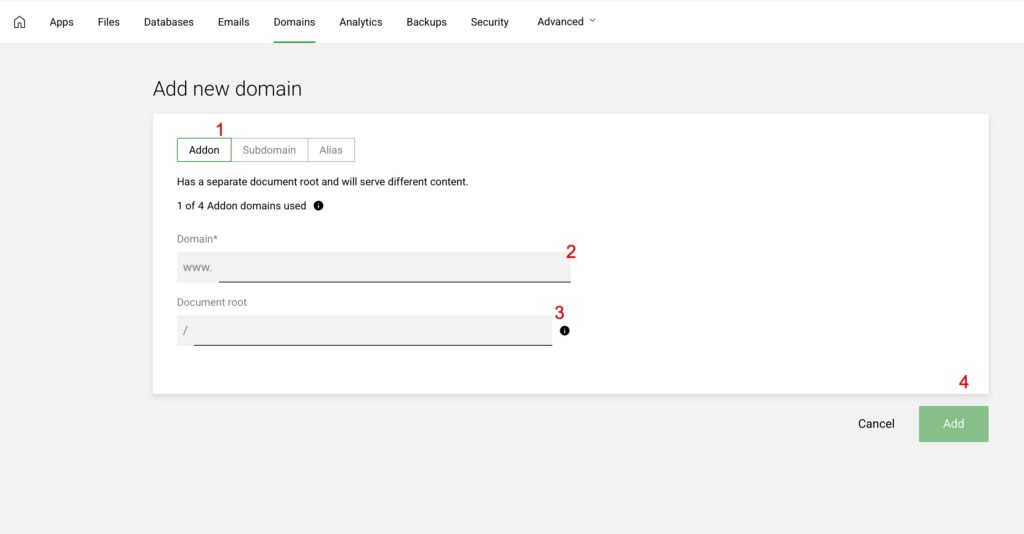
Task: Switch to the Subdomain tab
Action: 269,150
